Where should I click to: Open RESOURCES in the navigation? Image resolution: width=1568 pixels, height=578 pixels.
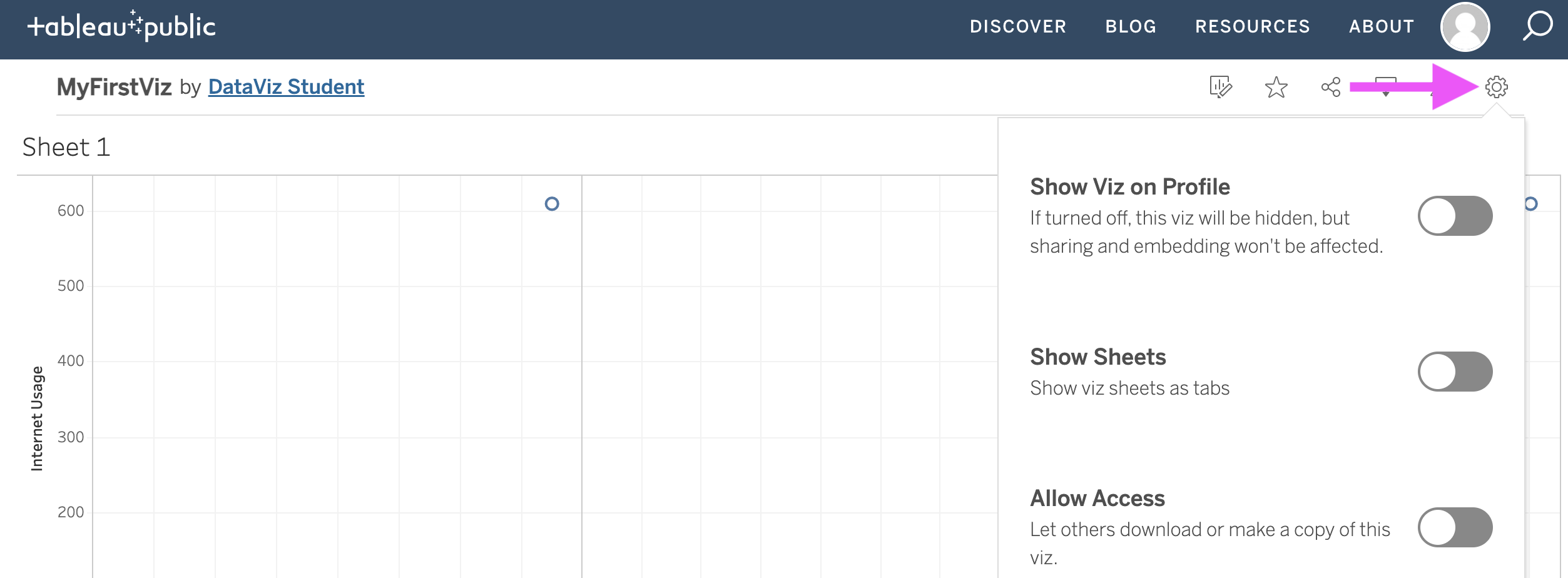(x=1252, y=26)
